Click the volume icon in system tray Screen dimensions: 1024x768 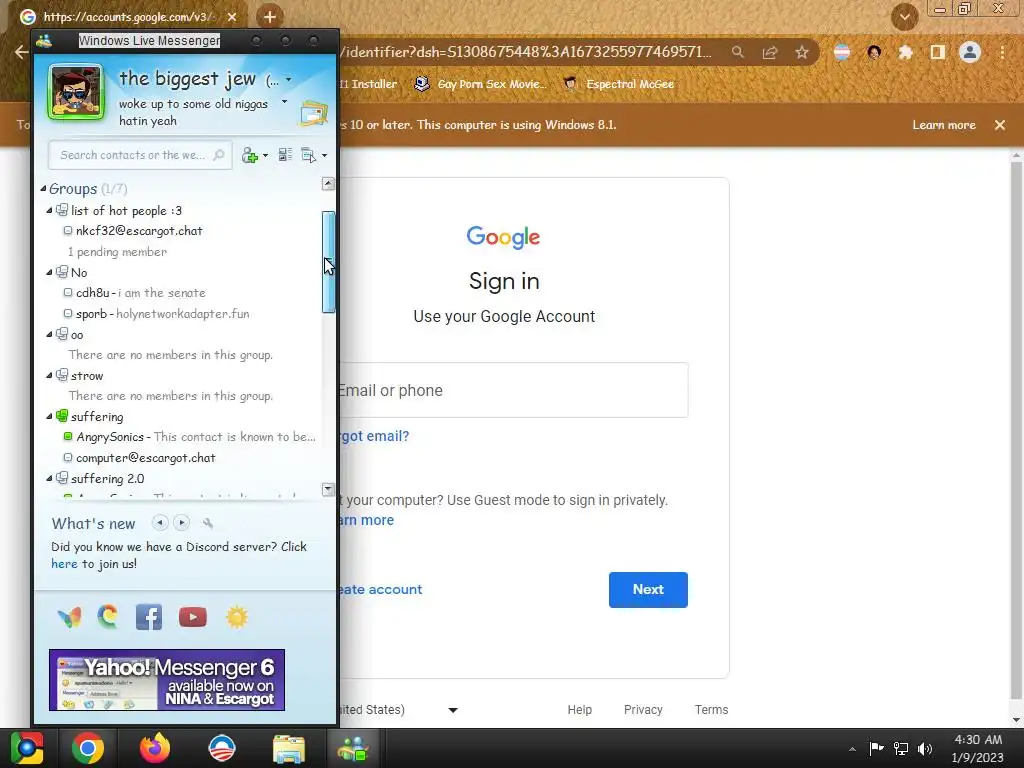(x=925, y=748)
